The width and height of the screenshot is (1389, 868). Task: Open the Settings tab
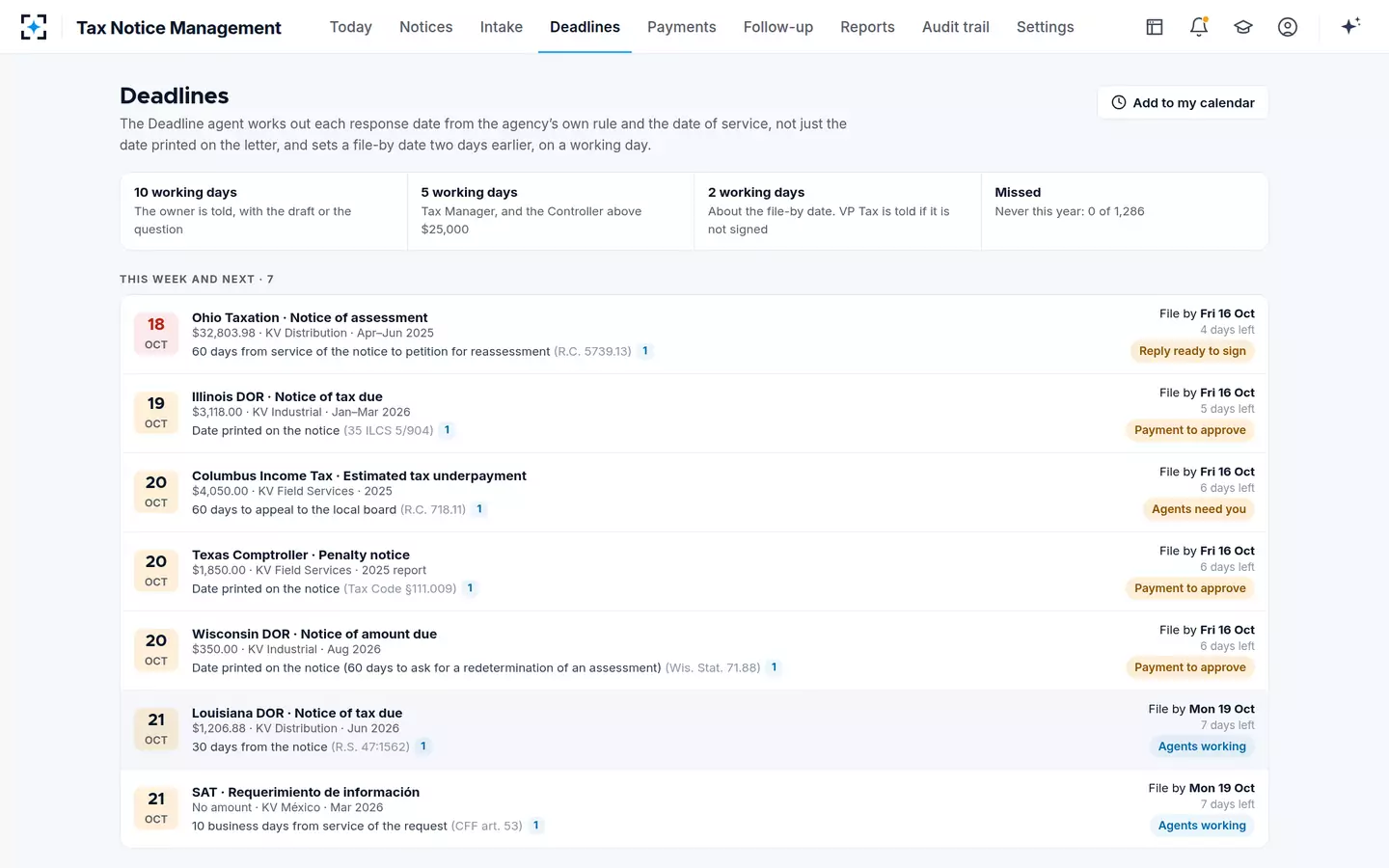(1046, 27)
